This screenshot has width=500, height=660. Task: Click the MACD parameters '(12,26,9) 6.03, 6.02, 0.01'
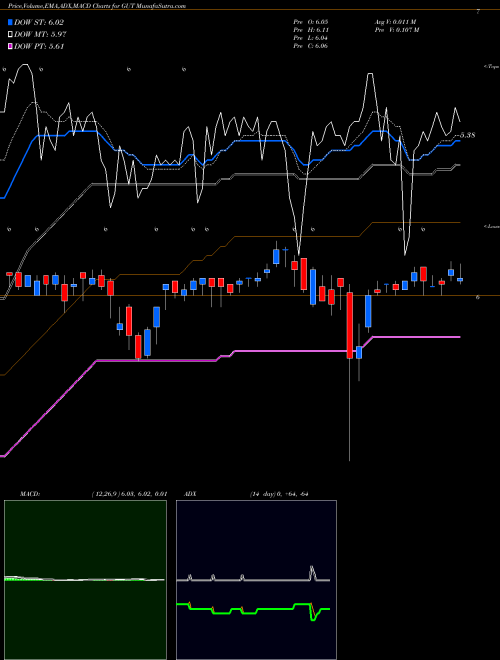(x=130, y=494)
